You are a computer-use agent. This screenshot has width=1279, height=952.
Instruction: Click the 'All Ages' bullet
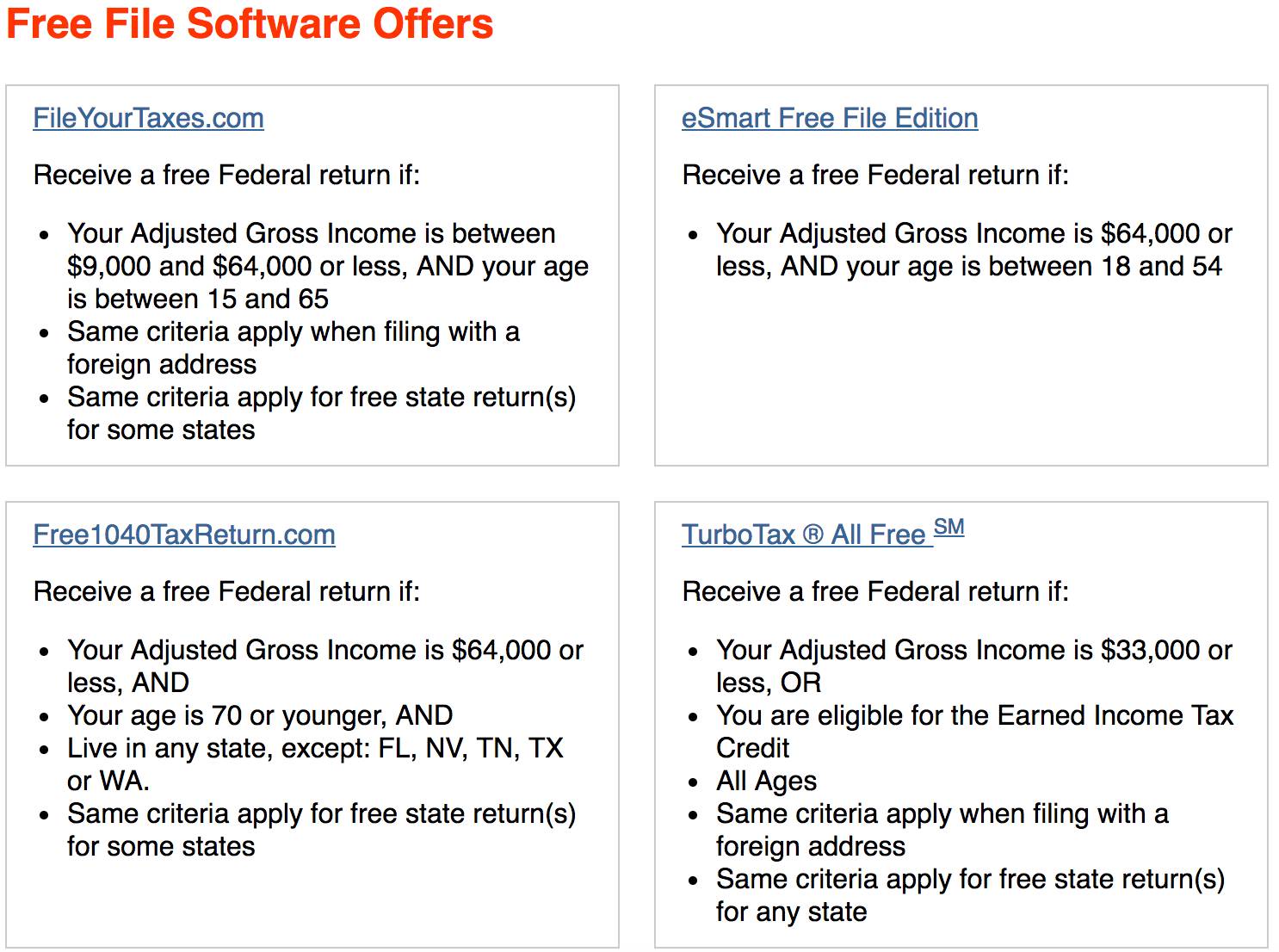(766, 781)
